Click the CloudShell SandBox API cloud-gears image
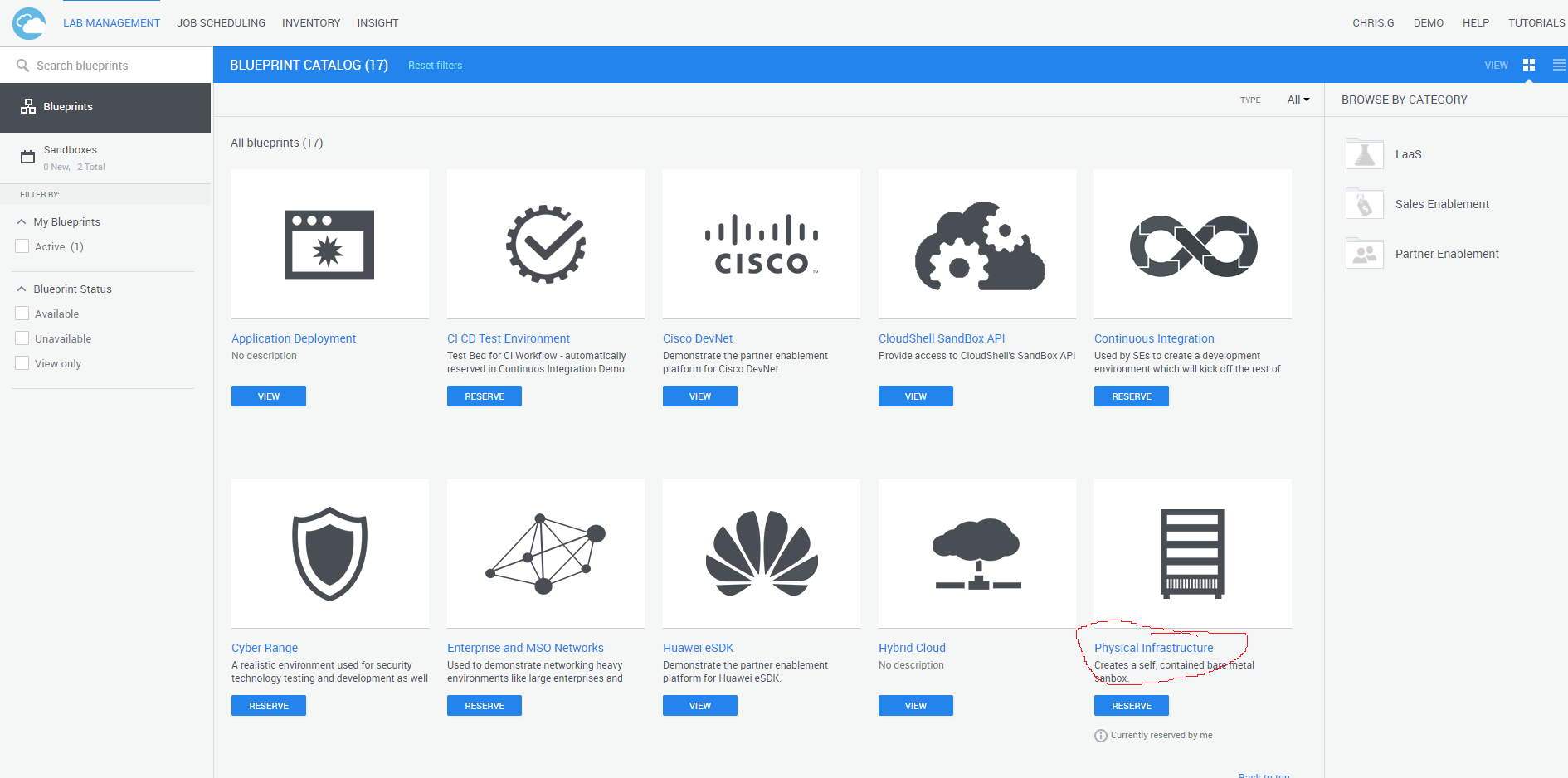1568x778 pixels. 977,244
